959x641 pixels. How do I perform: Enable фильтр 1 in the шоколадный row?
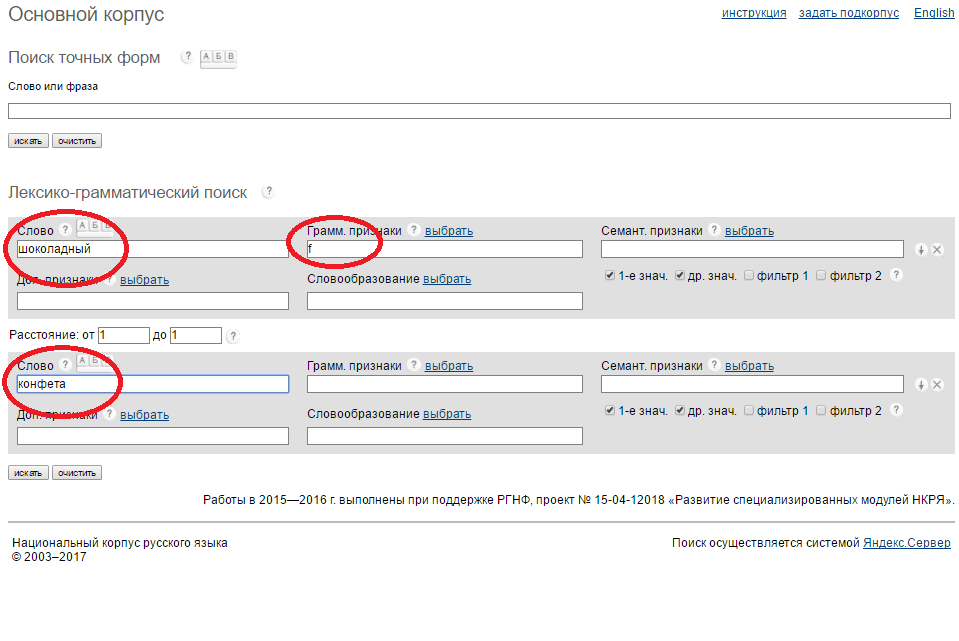(x=749, y=275)
